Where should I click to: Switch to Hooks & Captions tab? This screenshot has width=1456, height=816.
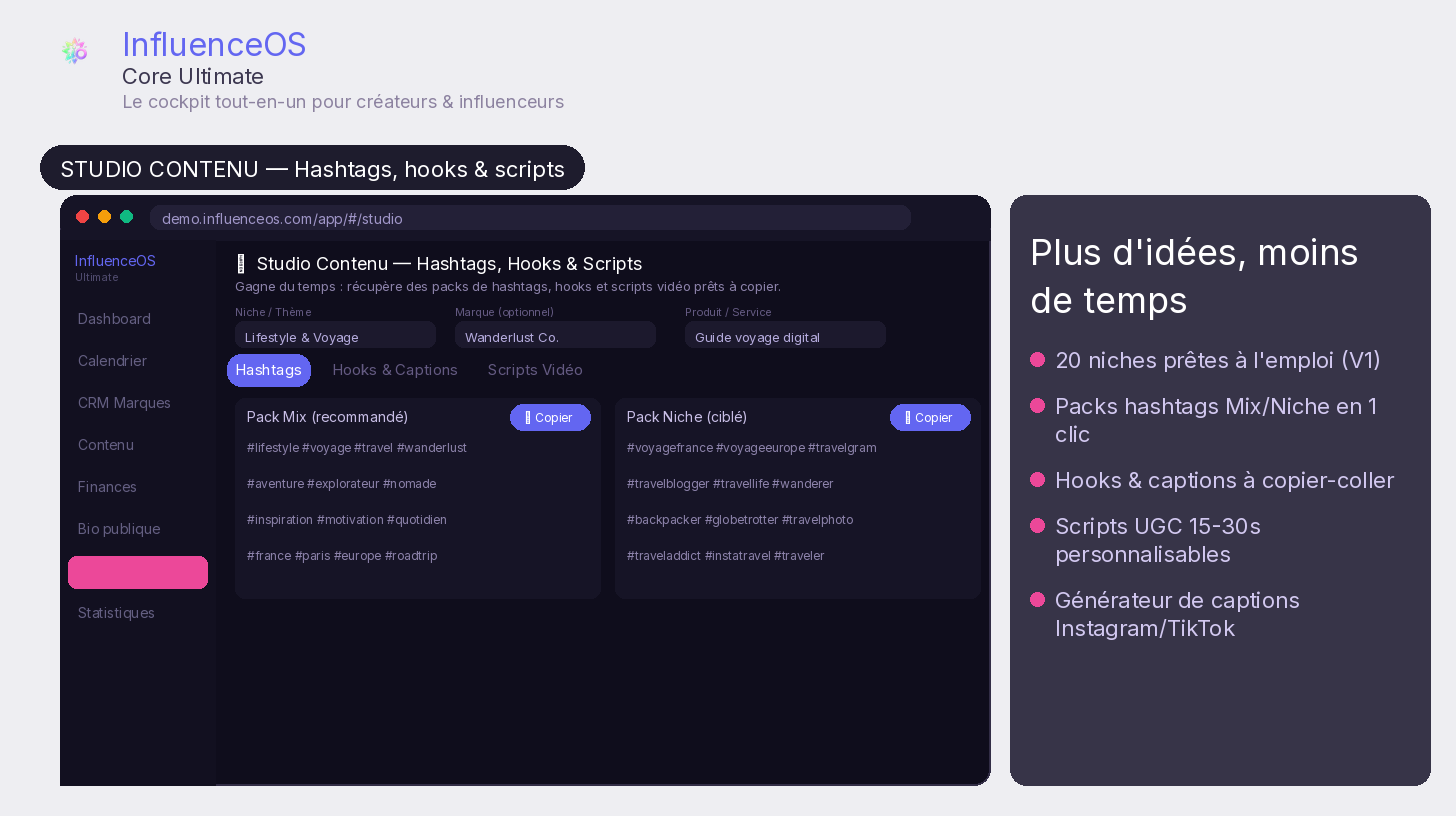(x=395, y=370)
